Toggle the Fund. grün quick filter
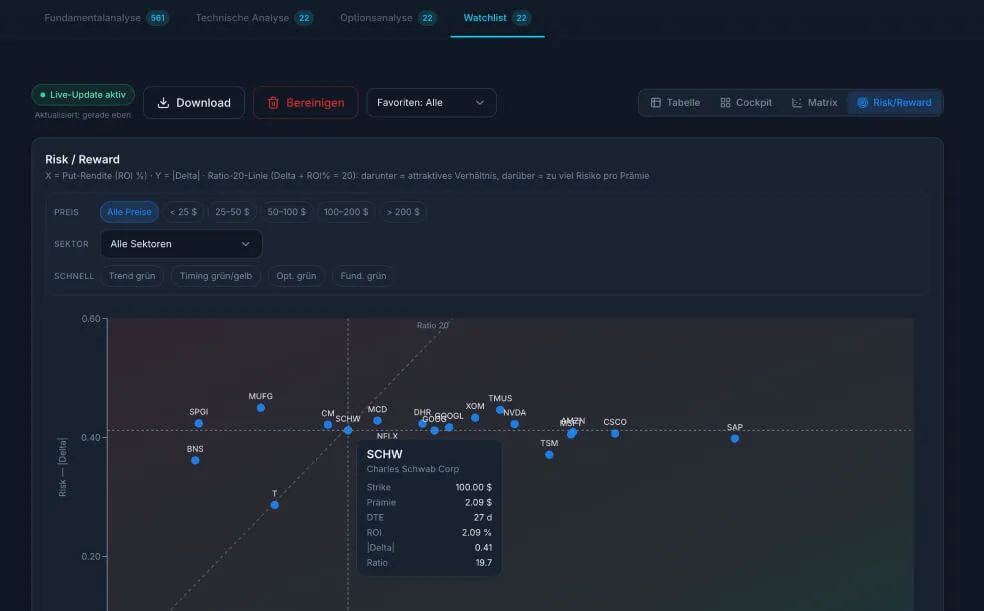984x611 pixels. coord(363,276)
